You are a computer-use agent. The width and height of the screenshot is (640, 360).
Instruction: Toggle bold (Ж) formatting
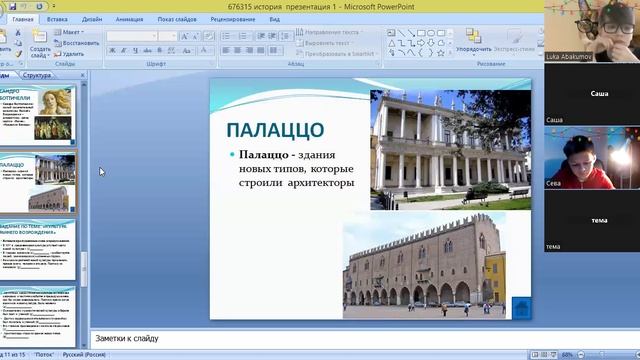[x=112, y=51]
